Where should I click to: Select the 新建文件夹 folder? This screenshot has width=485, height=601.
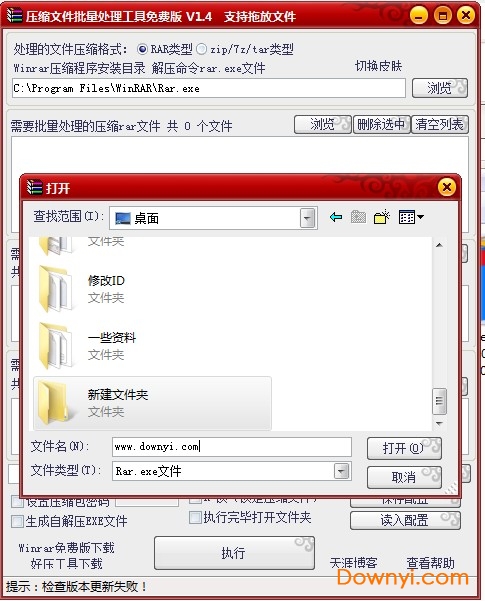[152, 403]
